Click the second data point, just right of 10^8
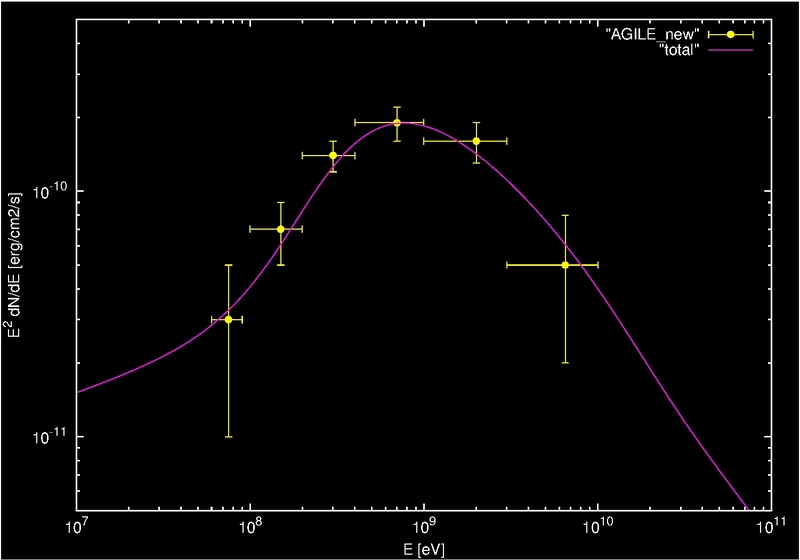 pos(281,229)
